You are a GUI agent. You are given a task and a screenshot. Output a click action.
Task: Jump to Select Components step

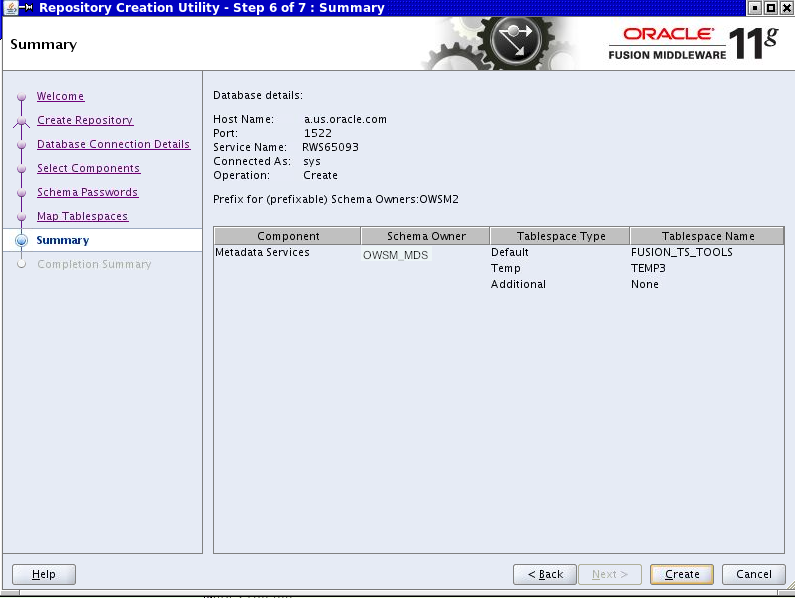(x=88, y=168)
